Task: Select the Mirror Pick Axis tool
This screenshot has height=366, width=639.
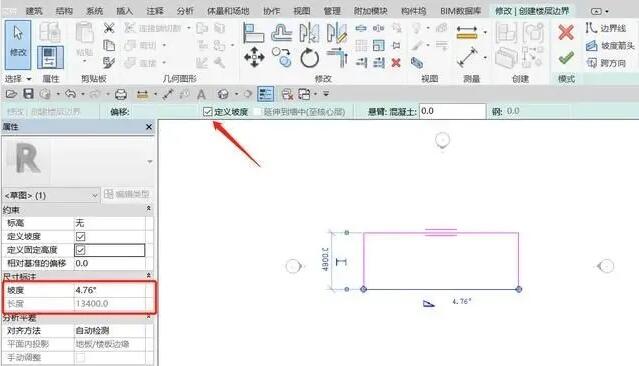Action: (309, 33)
